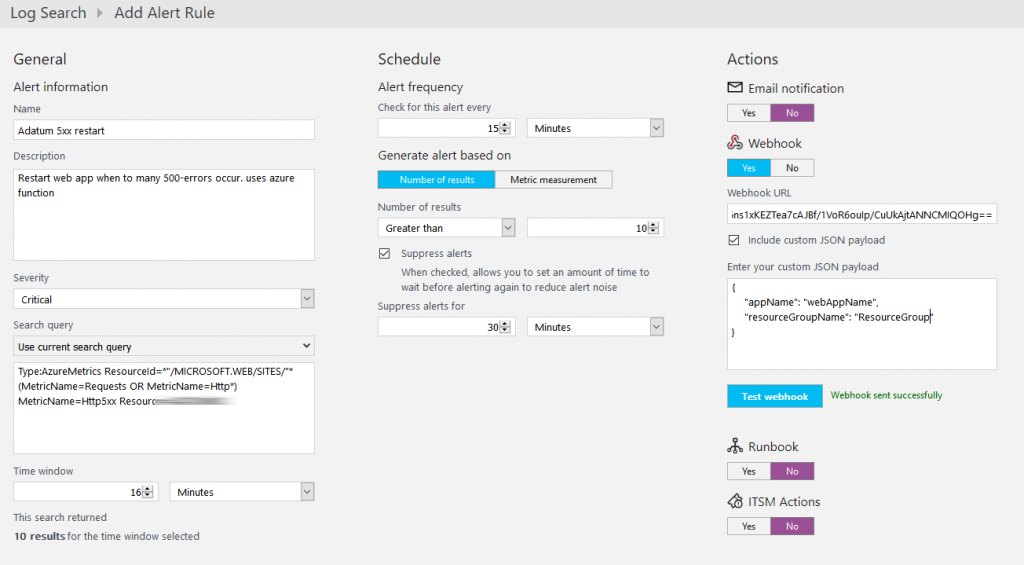Click the Test webhook button
This screenshot has height=565, width=1024.
(x=775, y=396)
